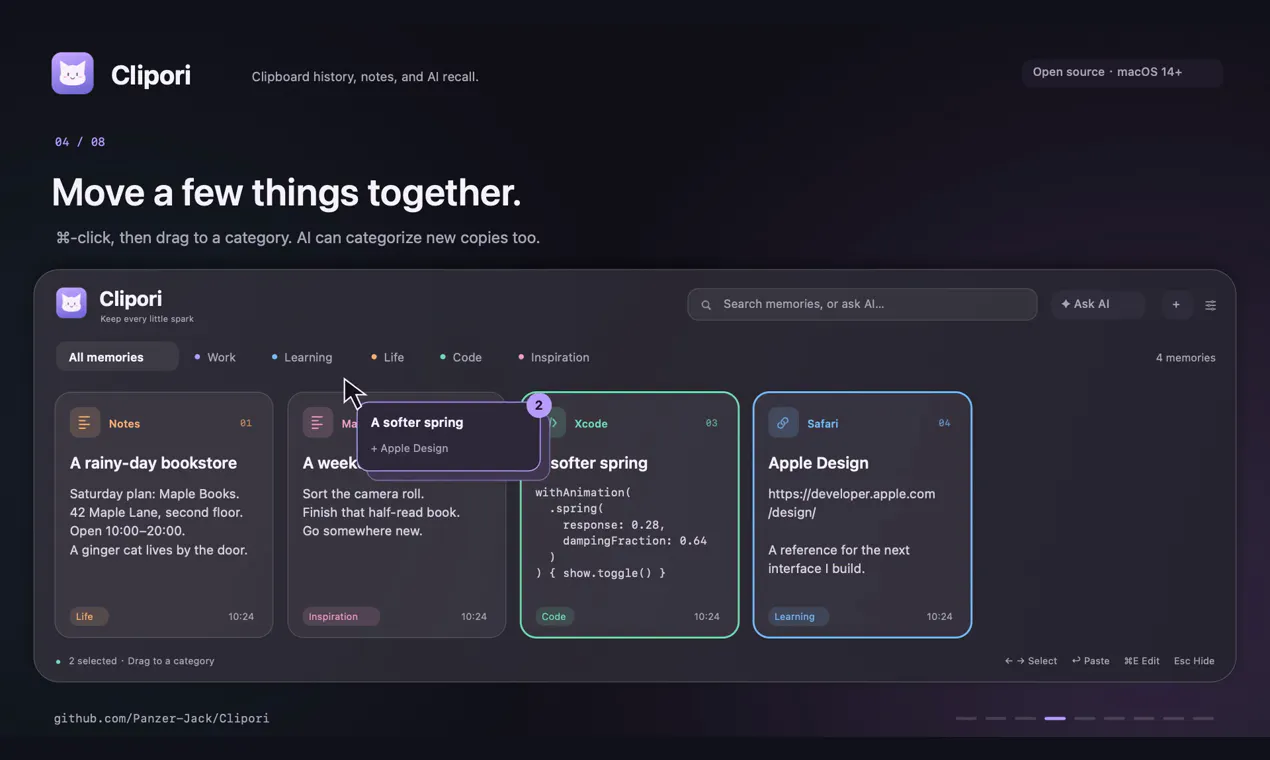Click the Saturday plan: Maple Books text
Image resolution: width=1270 pixels, height=760 pixels.
155,494
